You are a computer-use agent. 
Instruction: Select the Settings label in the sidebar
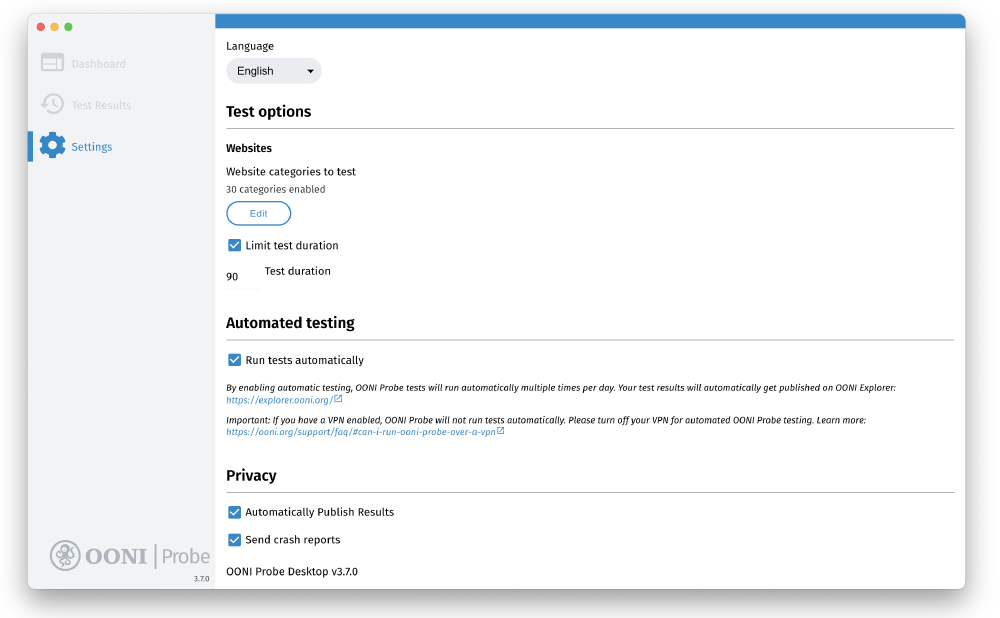[92, 145]
